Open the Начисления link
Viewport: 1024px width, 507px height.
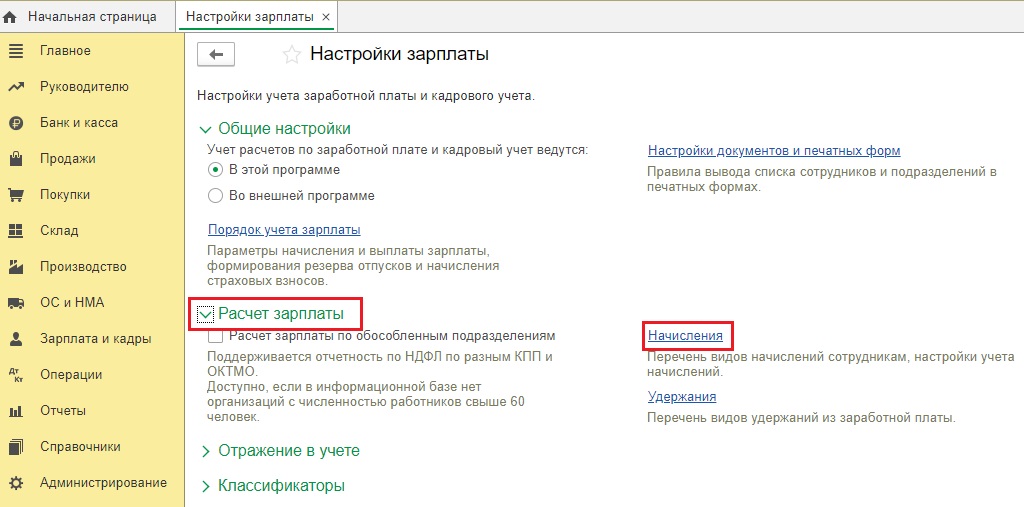685,336
